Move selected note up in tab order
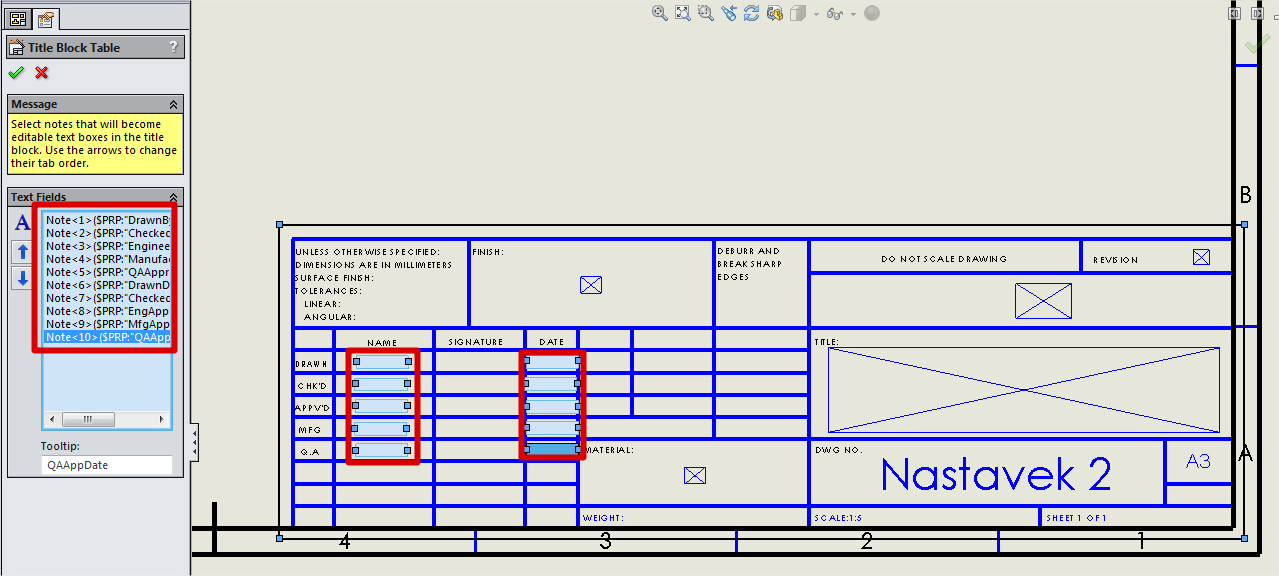This screenshot has height=576, width=1279. [22, 252]
